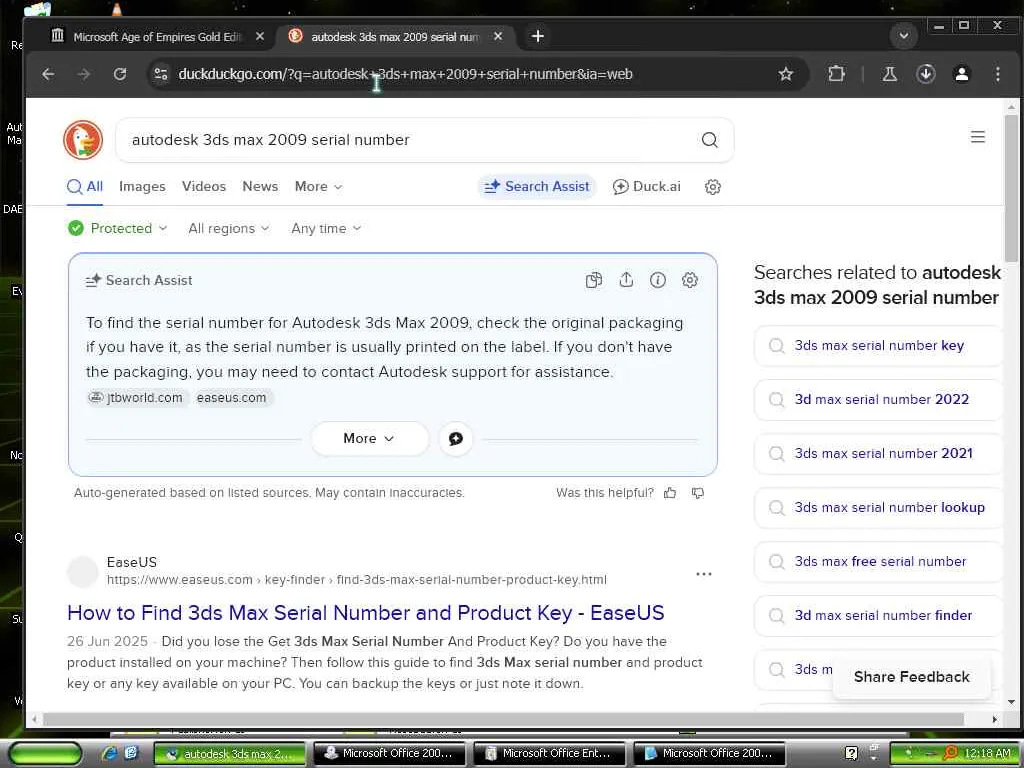
Task: Search related 3d max serial number finder
Action: (x=878, y=616)
